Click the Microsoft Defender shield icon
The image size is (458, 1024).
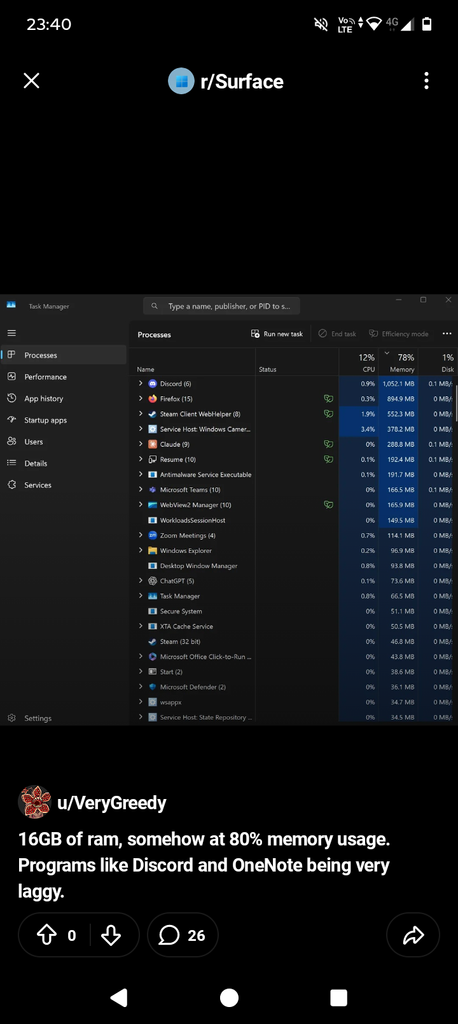(x=153, y=686)
